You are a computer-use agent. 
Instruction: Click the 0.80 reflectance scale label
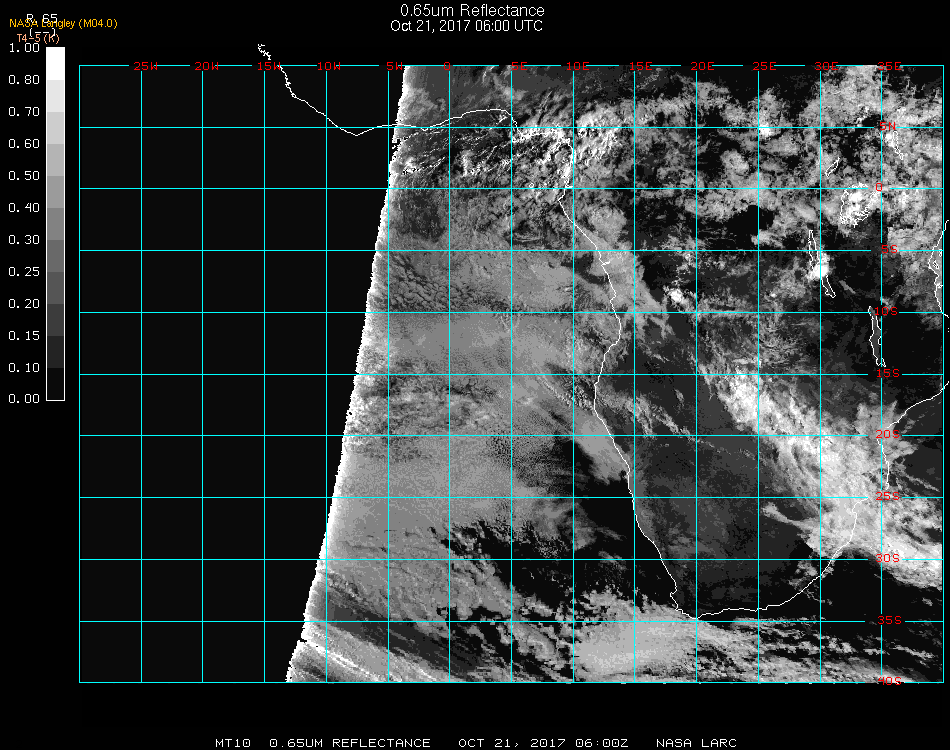[x=23, y=80]
